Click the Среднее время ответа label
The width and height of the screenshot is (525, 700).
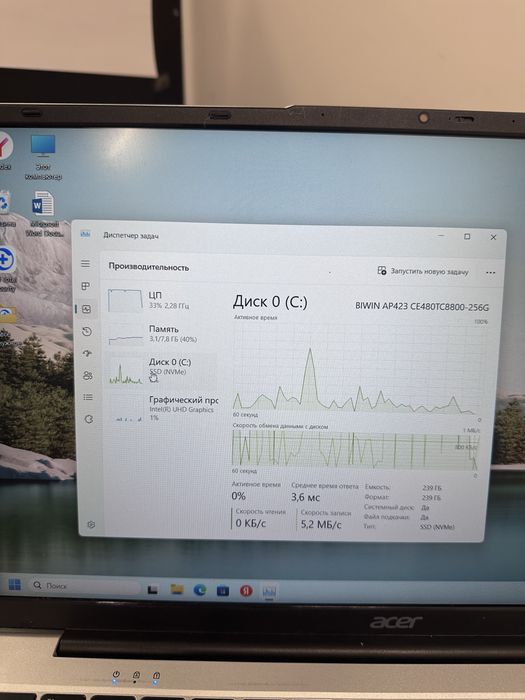coord(325,486)
